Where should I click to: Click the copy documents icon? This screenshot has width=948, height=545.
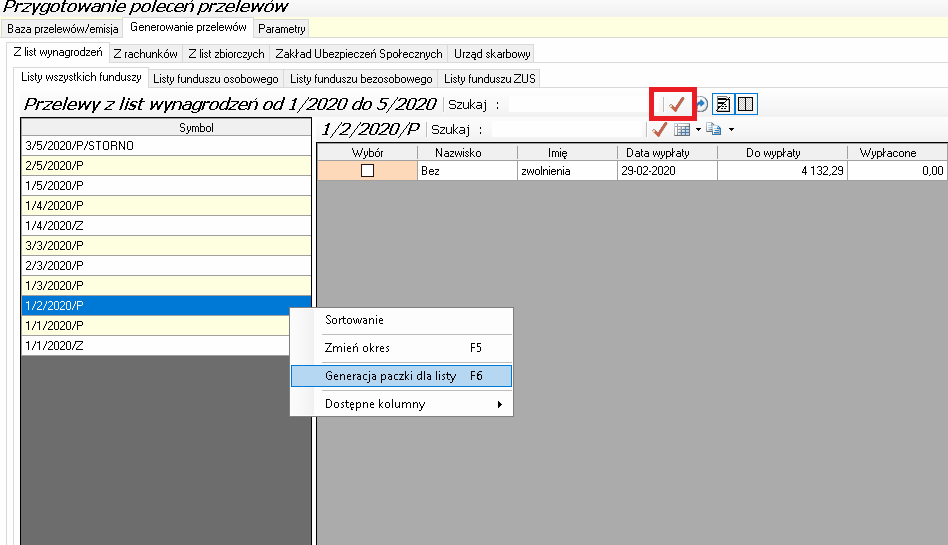pos(713,129)
